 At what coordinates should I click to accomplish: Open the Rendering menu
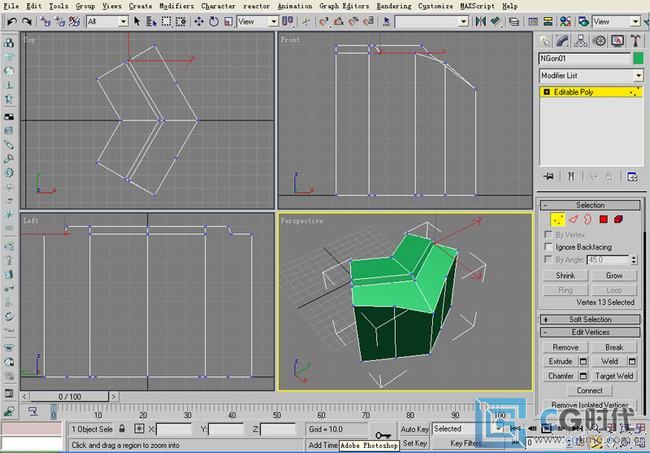click(394, 6)
